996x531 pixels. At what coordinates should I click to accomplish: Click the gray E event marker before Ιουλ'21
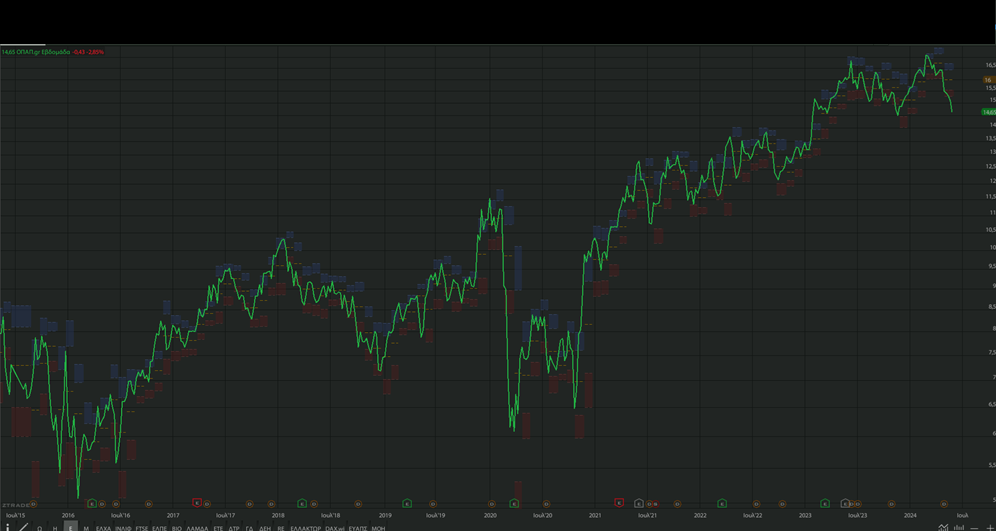point(638,503)
